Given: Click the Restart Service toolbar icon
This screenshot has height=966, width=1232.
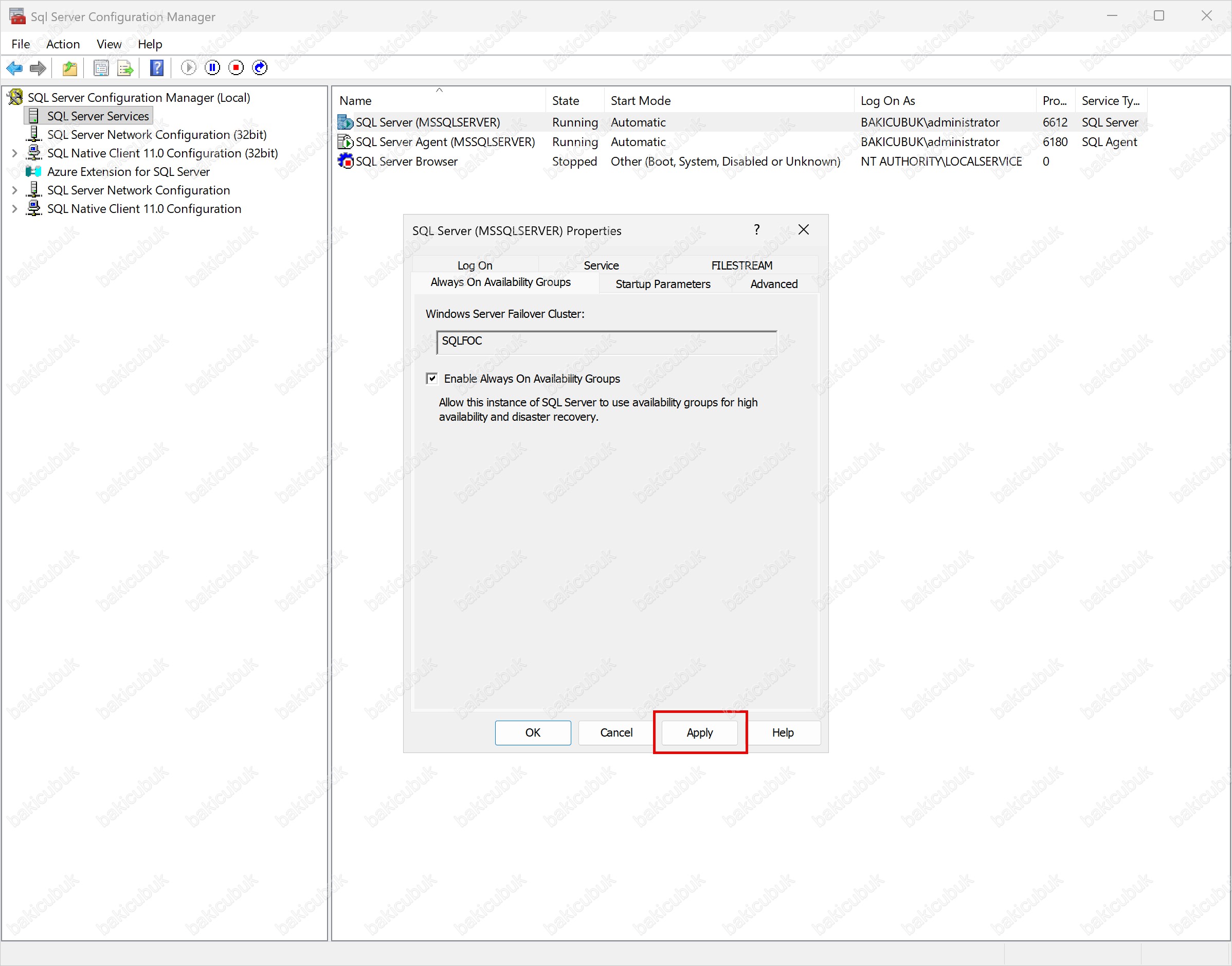Looking at the screenshot, I should (260, 68).
